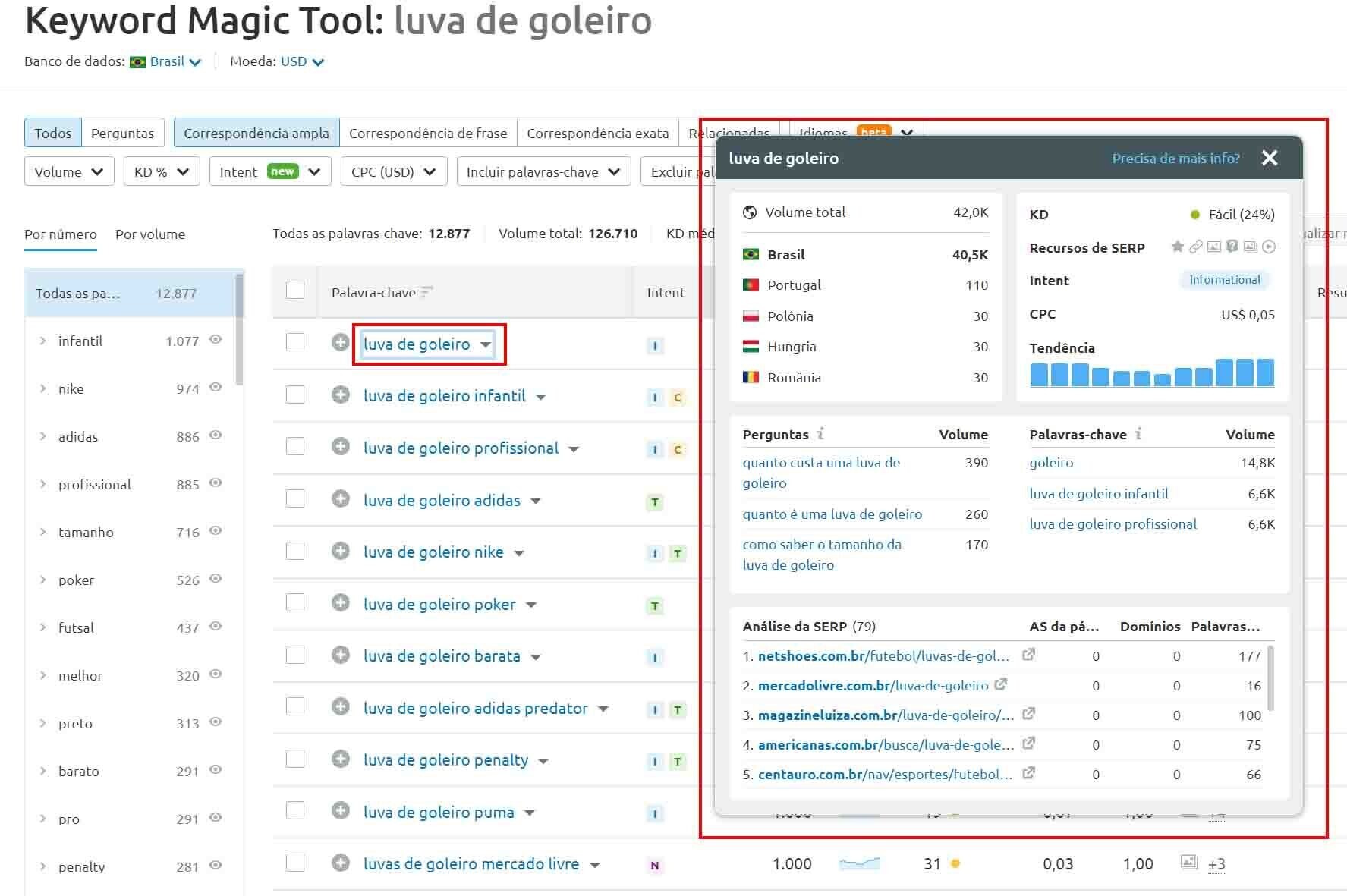Screen dimensions: 1347x896
Task: Open the KD % filter dropdown
Action: tap(162, 171)
